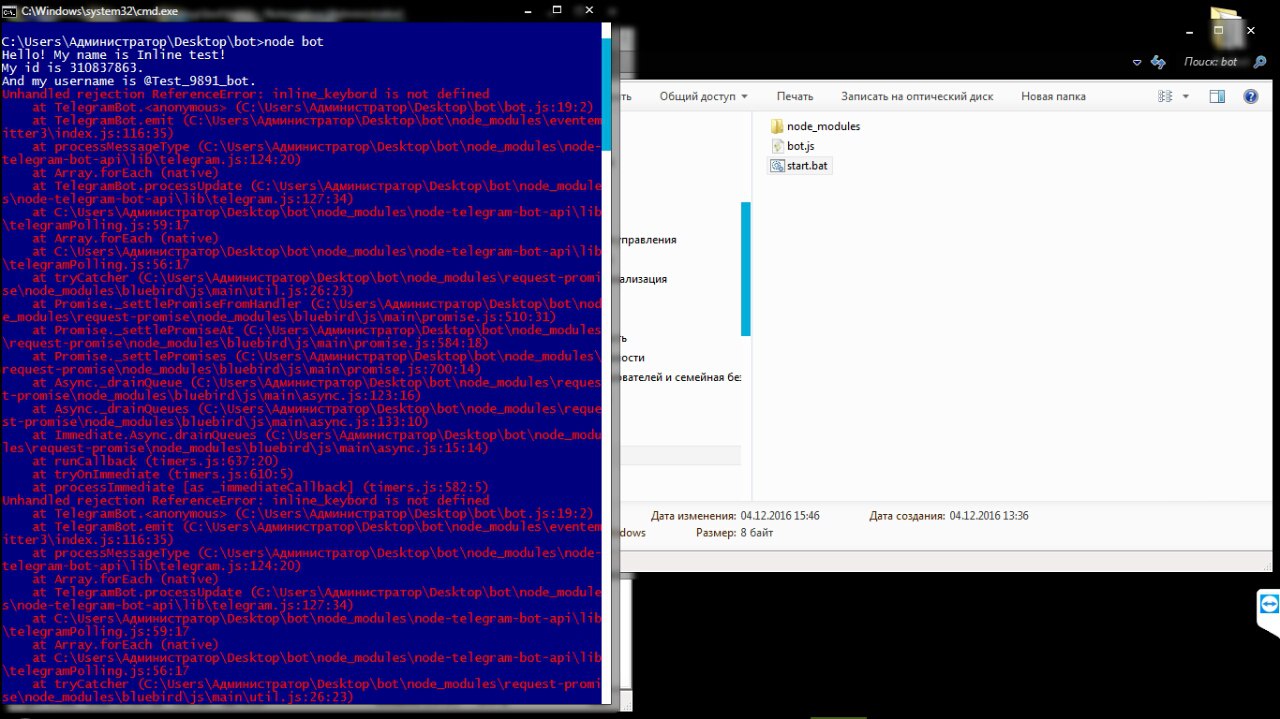Select the bot.js file in Explorer

792,146
